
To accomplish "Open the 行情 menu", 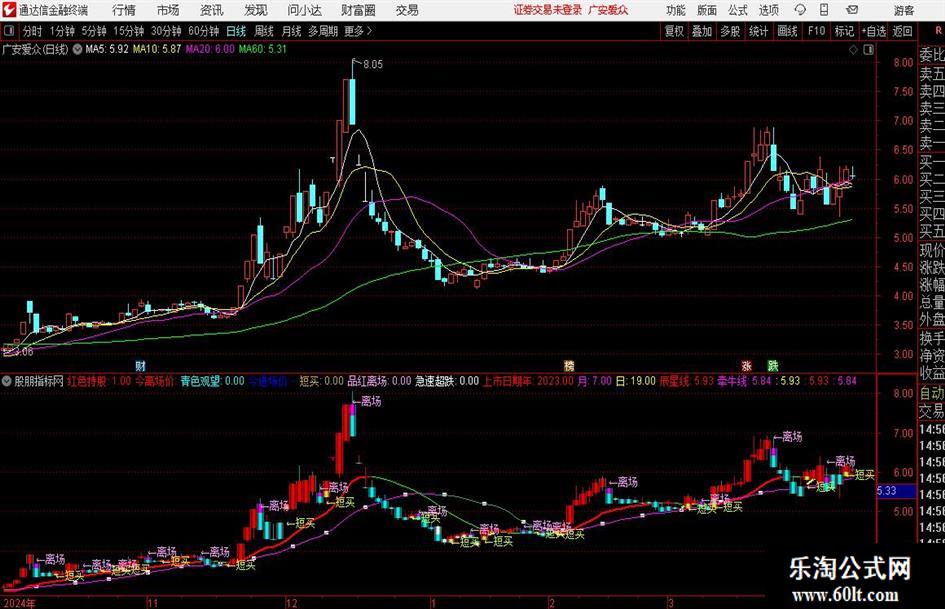I will pyautogui.click(x=124, y=10).
